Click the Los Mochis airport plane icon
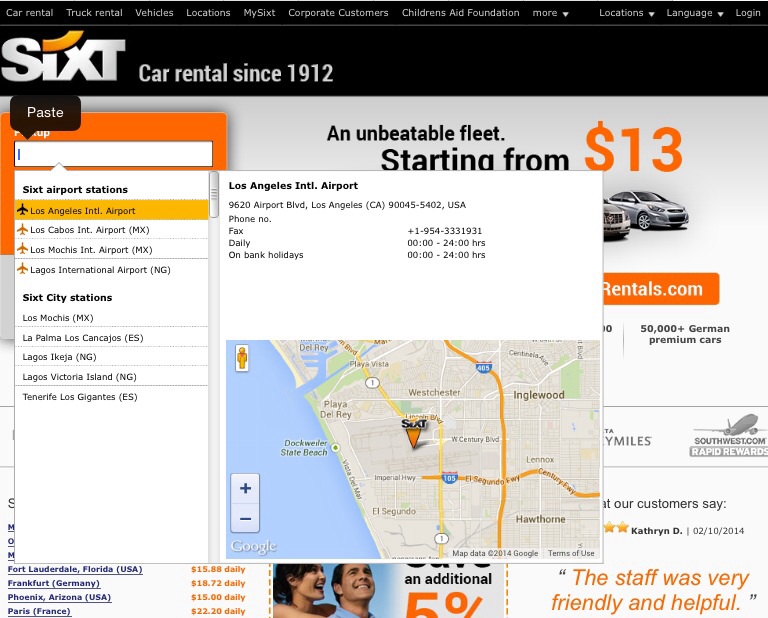The height and width of the screenshot is (618, 768). point(22,249)
